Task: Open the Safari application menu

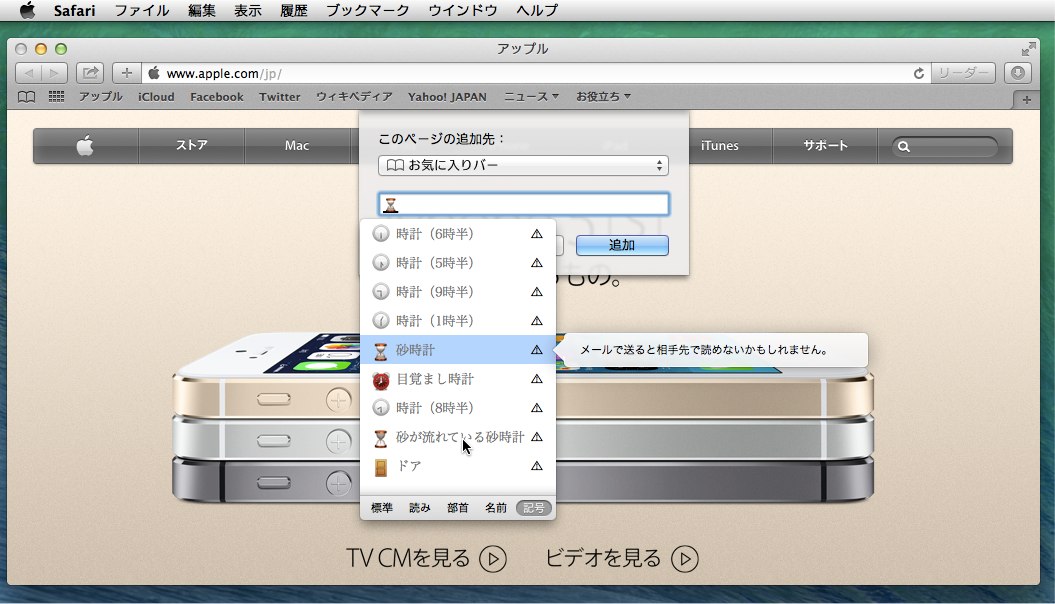Action: point(75,10)
